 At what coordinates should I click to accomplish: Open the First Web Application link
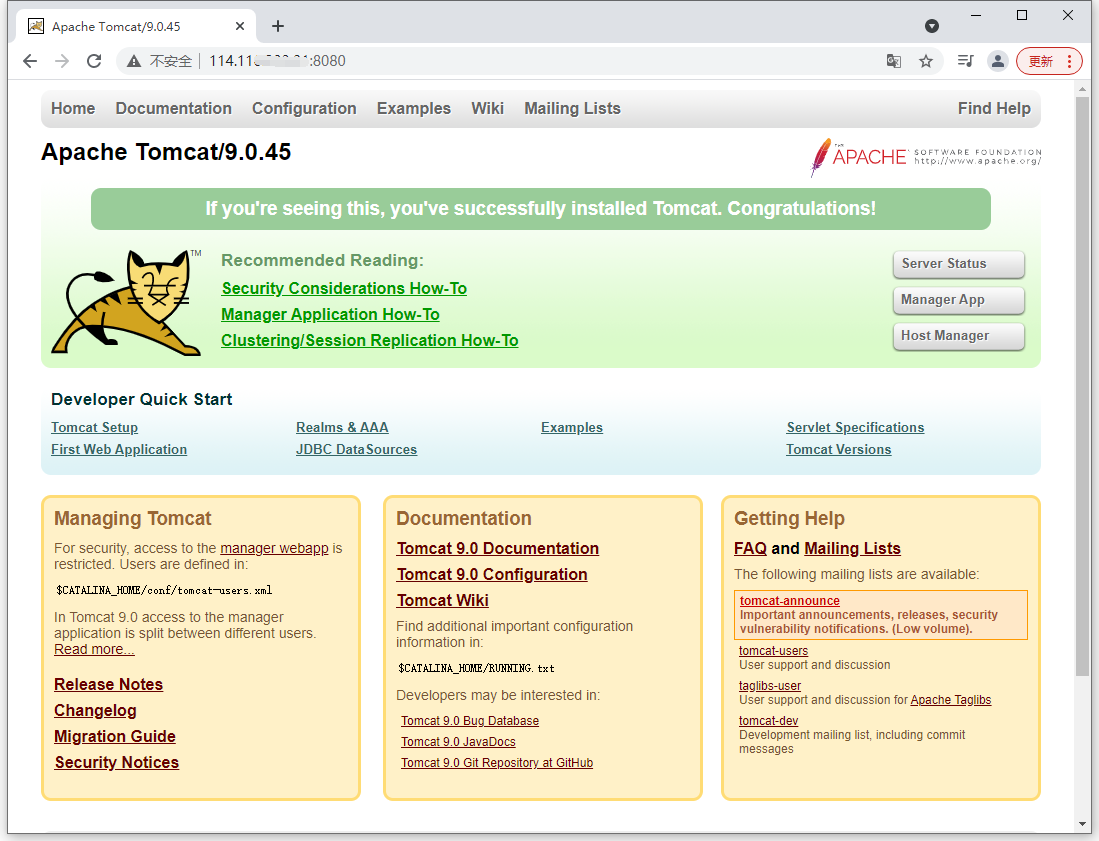coord(119,449)
